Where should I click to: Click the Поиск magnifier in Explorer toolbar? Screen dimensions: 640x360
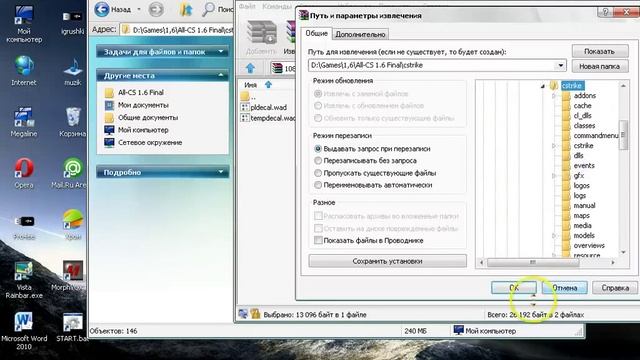(x=209, y=9)
